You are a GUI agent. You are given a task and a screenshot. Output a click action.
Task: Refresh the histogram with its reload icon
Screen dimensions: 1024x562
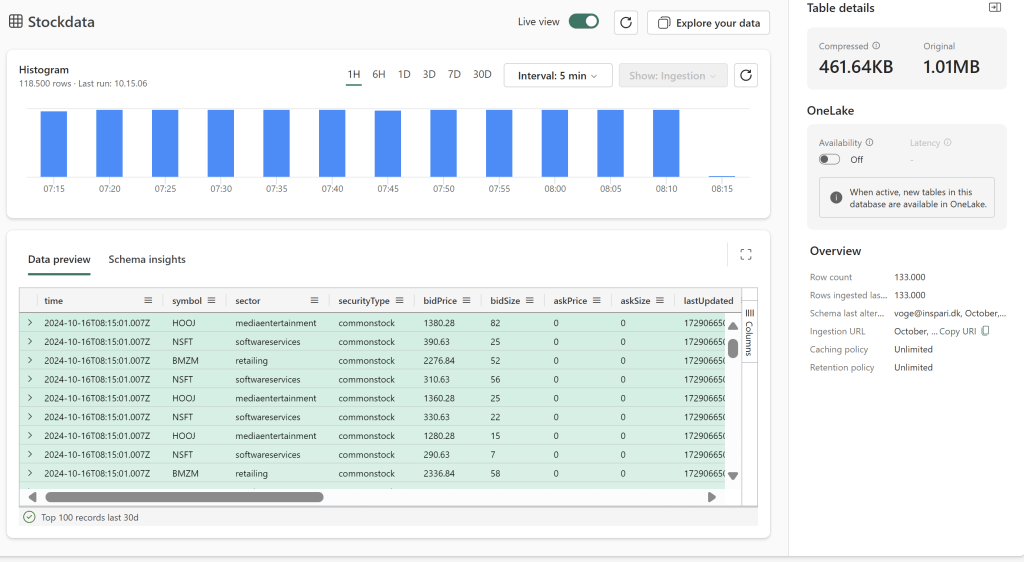745,75
